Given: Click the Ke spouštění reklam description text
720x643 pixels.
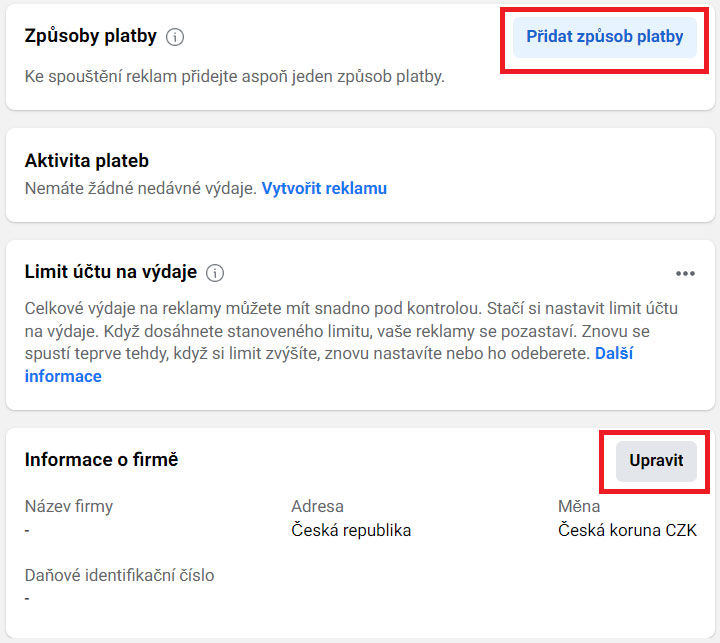Looking at the screenshot, I should 235,77.
